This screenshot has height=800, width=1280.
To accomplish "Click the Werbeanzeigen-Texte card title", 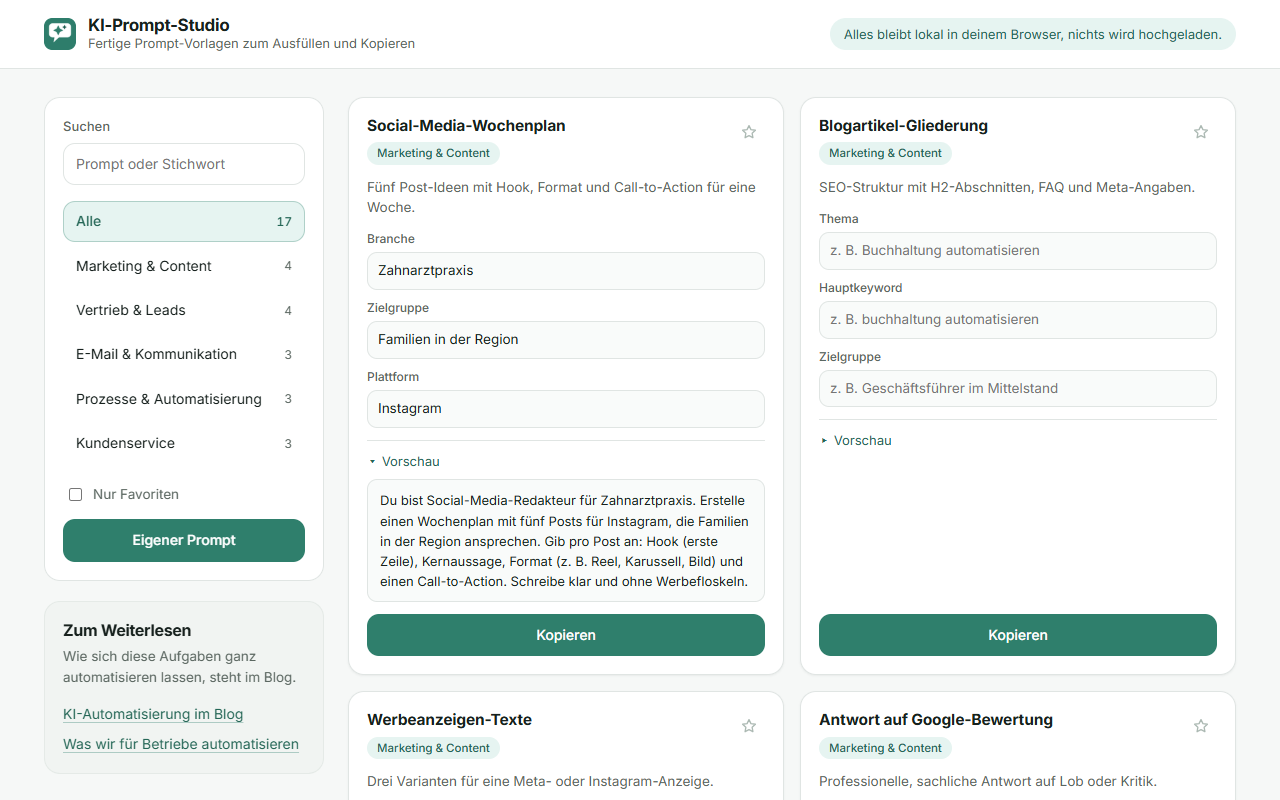I will [449, 720].
